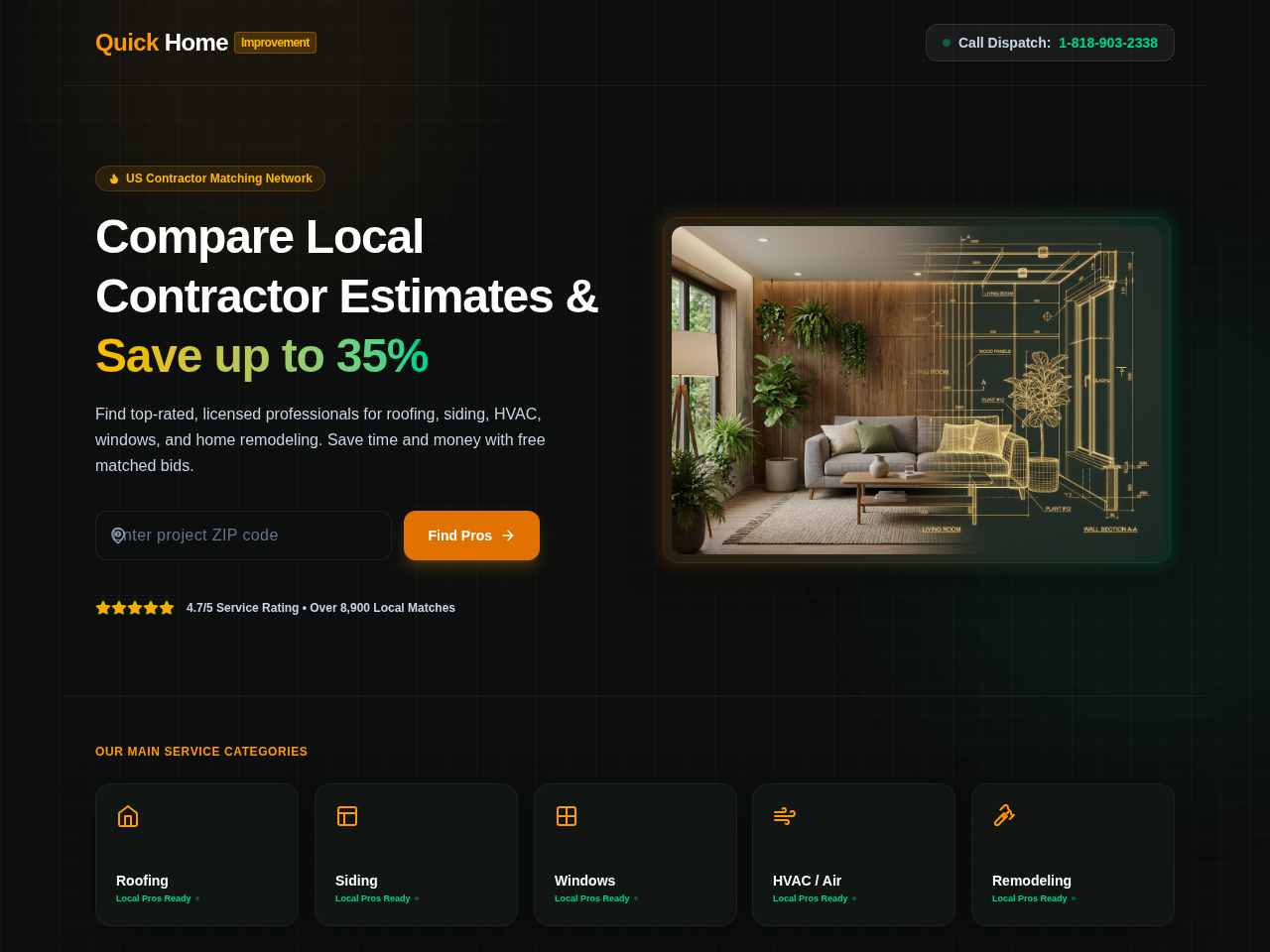Click the location pin icon in the ZIP field
This screenshot has width=1270, height=952.
click(x=118, y=535)
